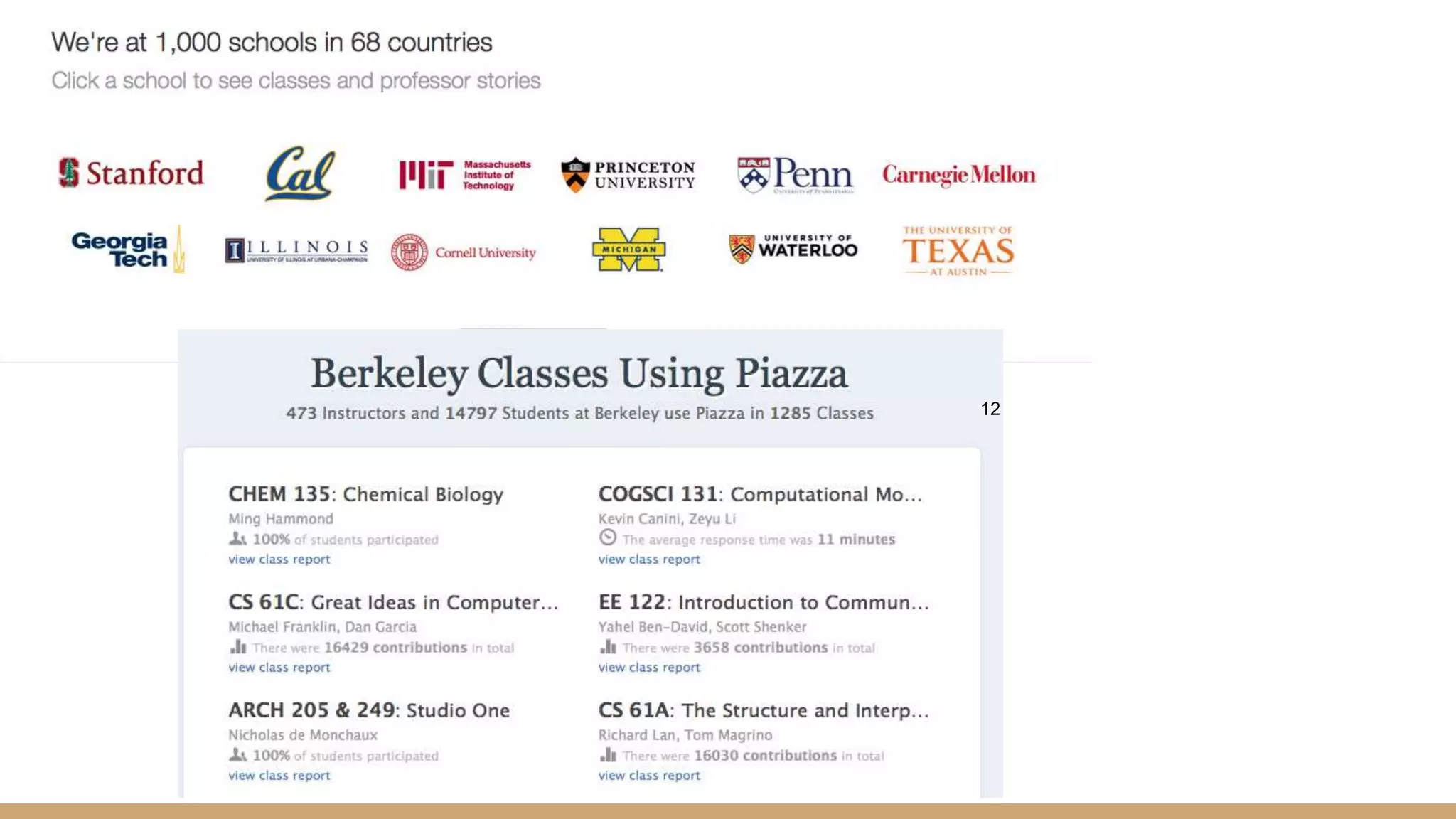Select the University of Waterloo logo

point(793,249)
